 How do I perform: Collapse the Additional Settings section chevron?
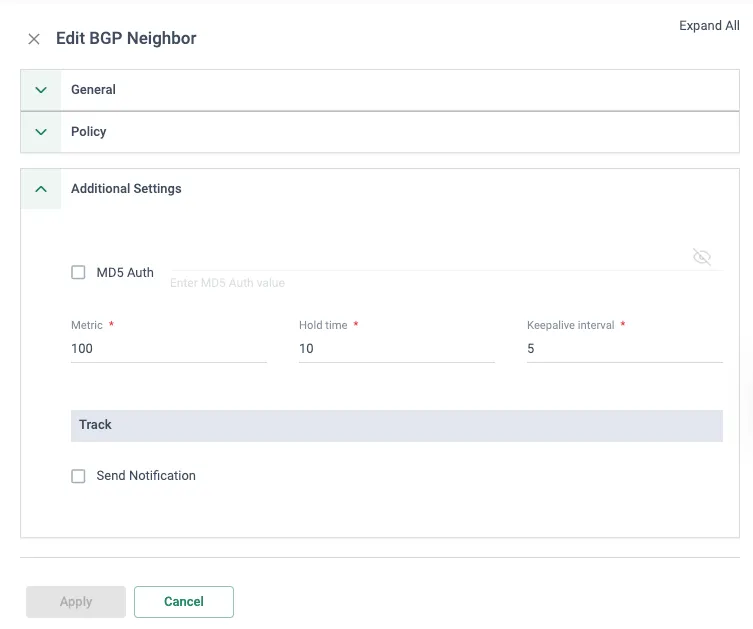[41, 189]
